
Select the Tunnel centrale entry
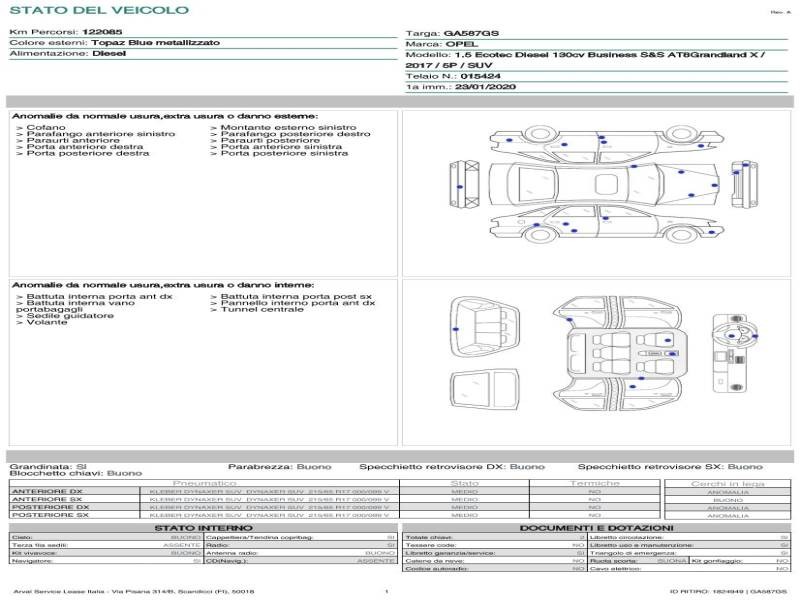[x=257, y=309]
